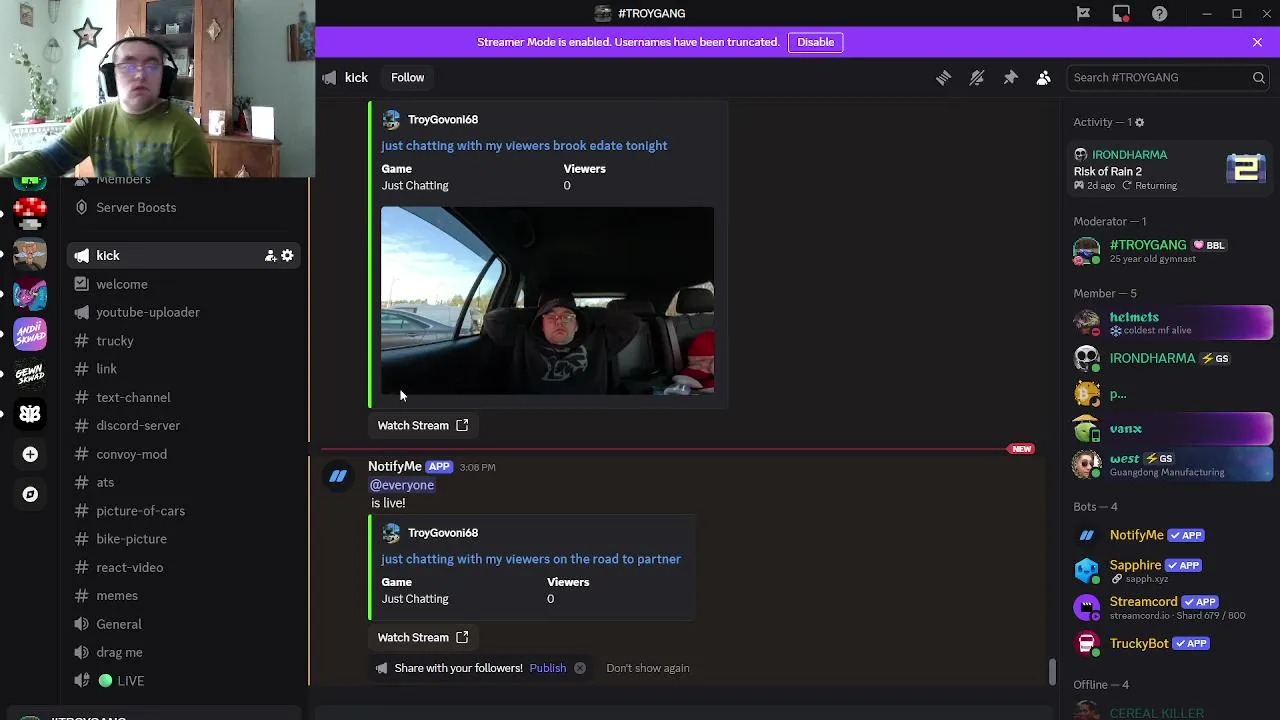Open vanx member profile
This screenshot has height=720, width=1280.
tap(1170, 429)
